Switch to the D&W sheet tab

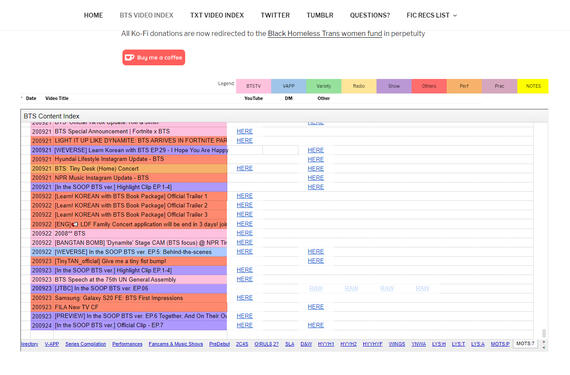[x=306, y=344]
